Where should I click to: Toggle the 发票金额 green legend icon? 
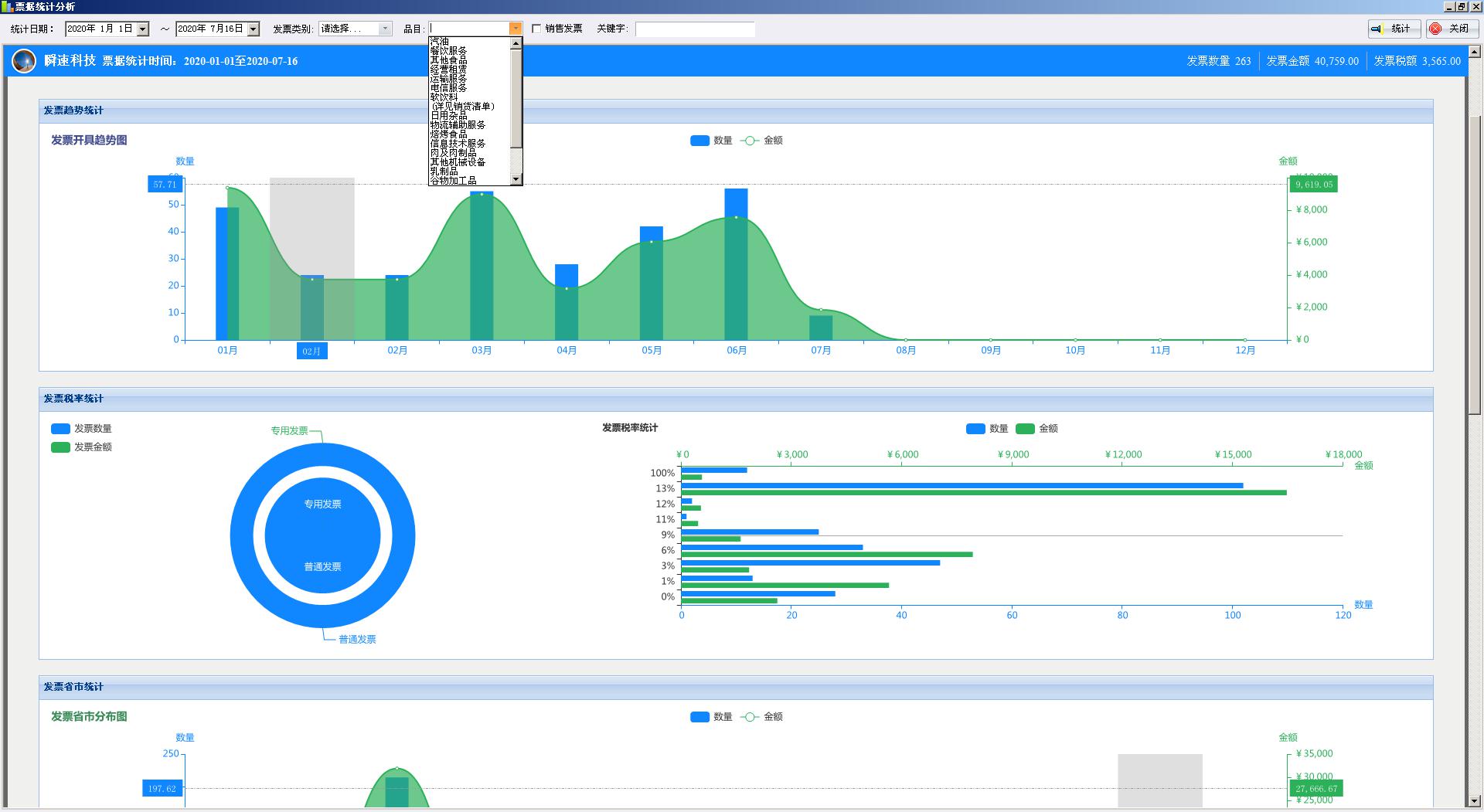60,447
